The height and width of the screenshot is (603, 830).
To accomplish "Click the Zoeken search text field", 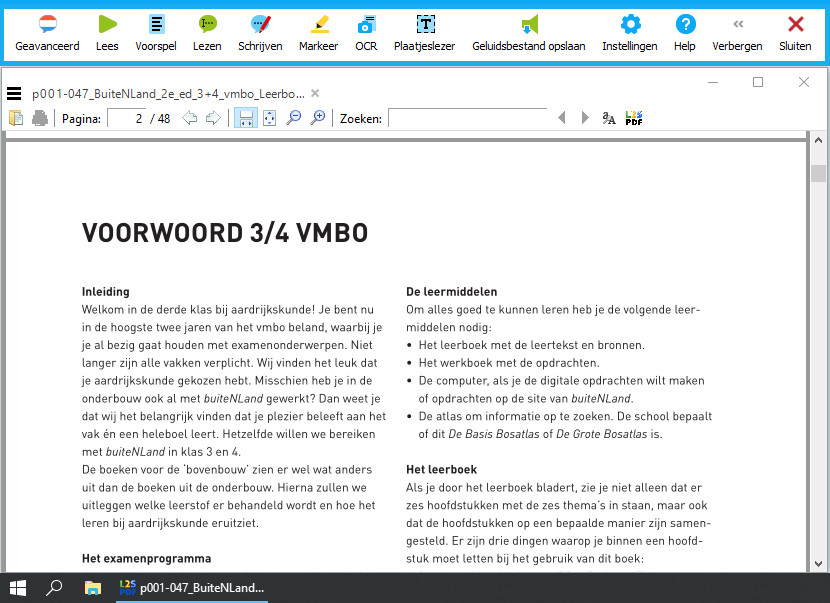I will (x=468, y=118).
